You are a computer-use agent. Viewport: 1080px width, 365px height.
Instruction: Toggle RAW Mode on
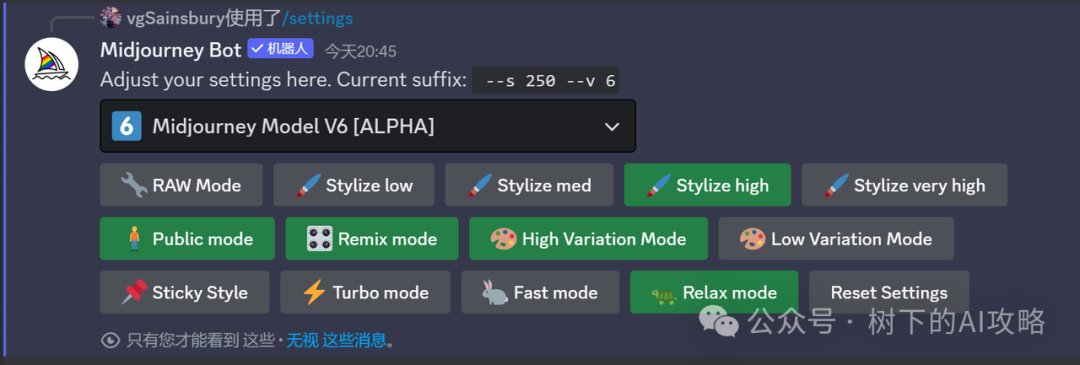click(x=181, y=185)
